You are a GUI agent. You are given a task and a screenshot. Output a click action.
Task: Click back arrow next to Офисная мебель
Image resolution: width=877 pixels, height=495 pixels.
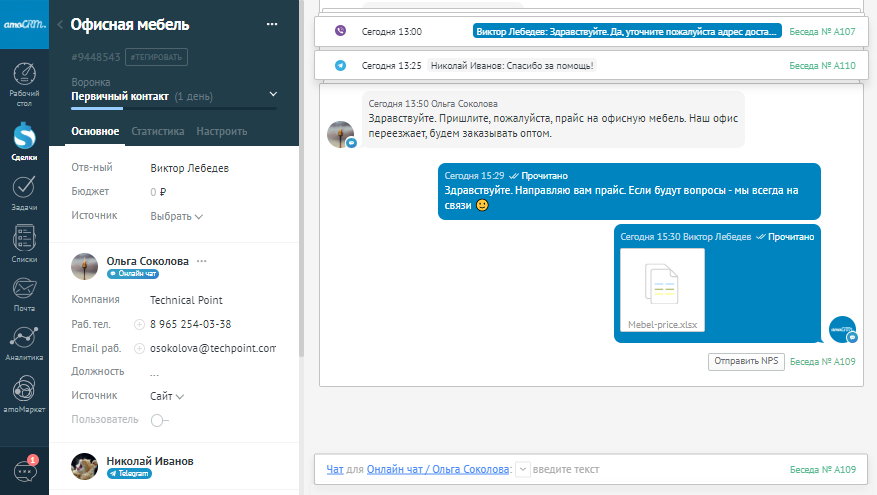pos(60,25)
